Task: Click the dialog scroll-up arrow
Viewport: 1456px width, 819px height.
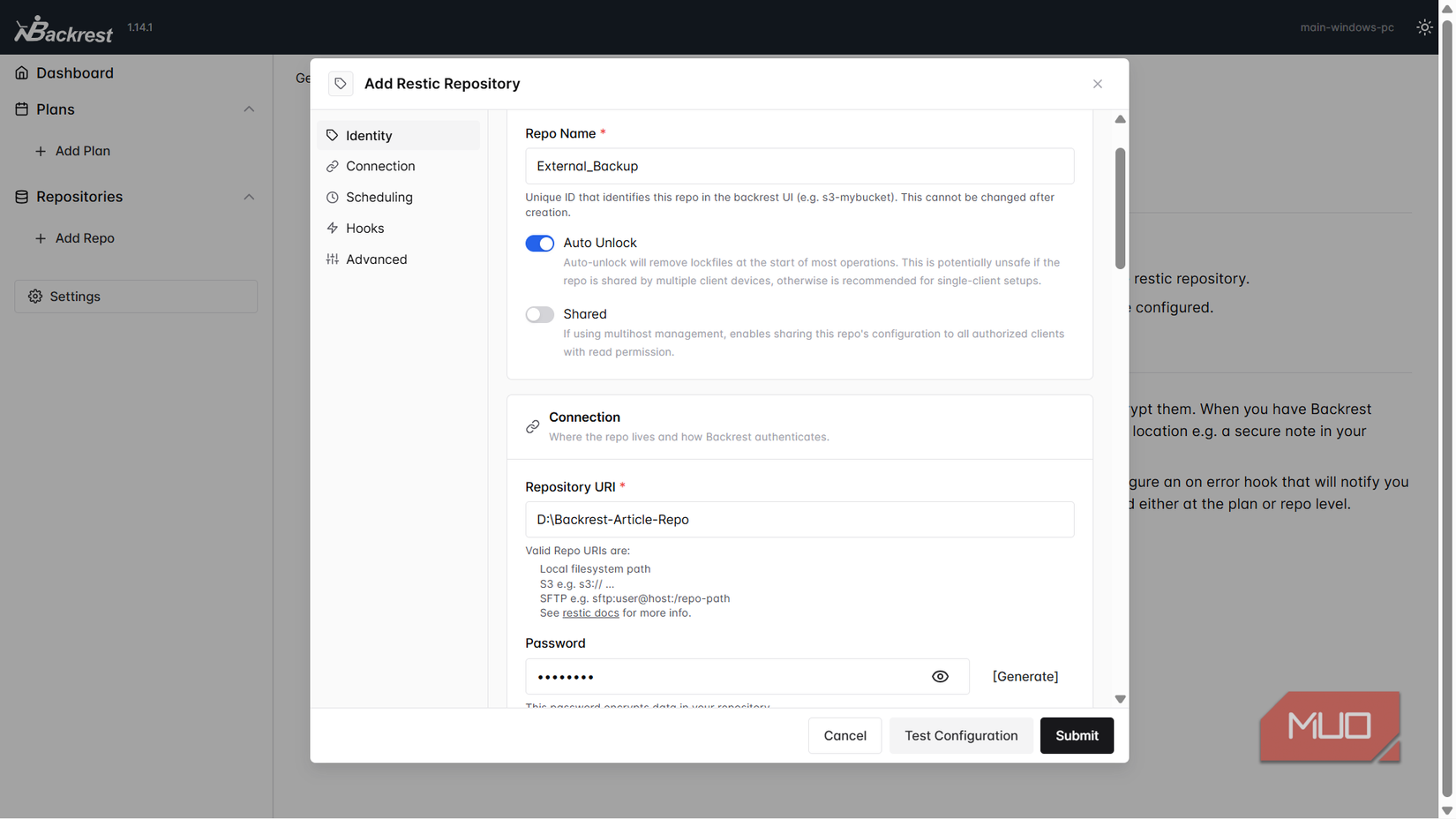Action: (x=1120, y=119)
